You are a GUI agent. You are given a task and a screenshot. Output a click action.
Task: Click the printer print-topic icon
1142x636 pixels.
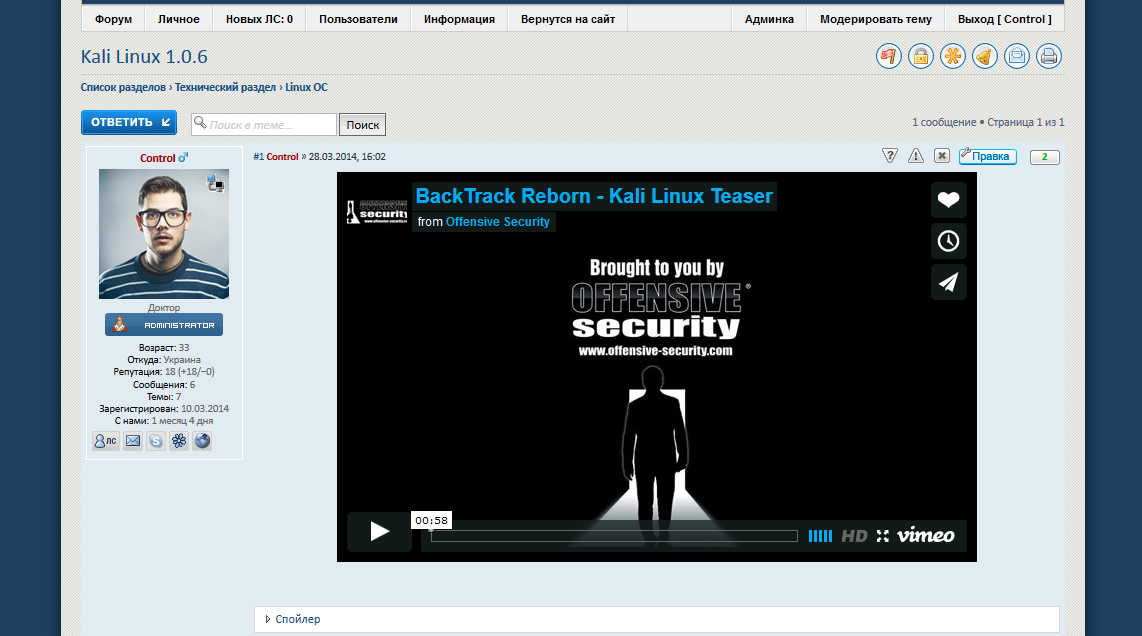1048,57
